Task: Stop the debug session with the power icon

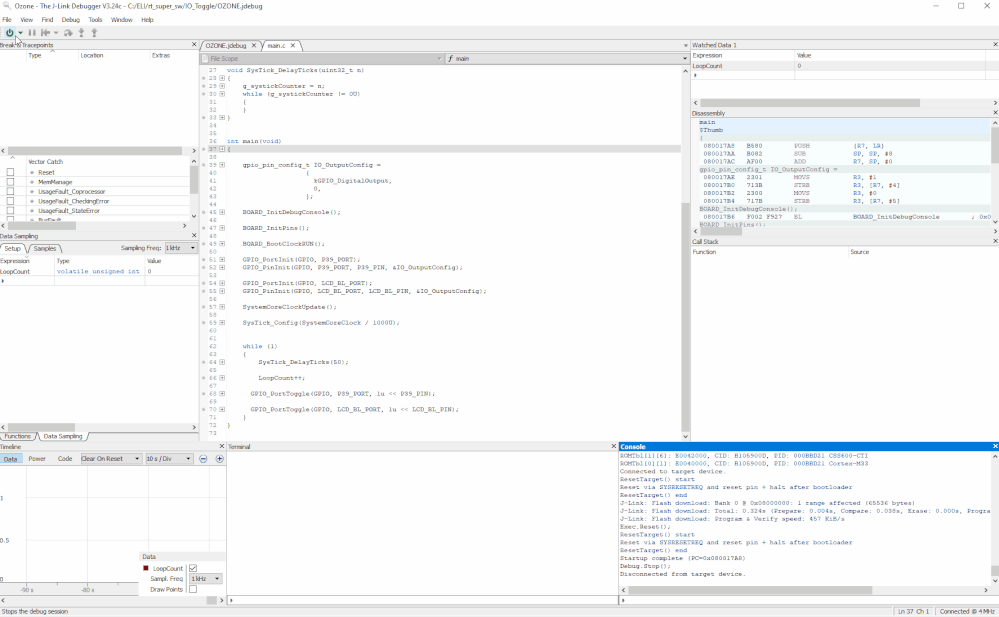Action: (x=10, y=33)
